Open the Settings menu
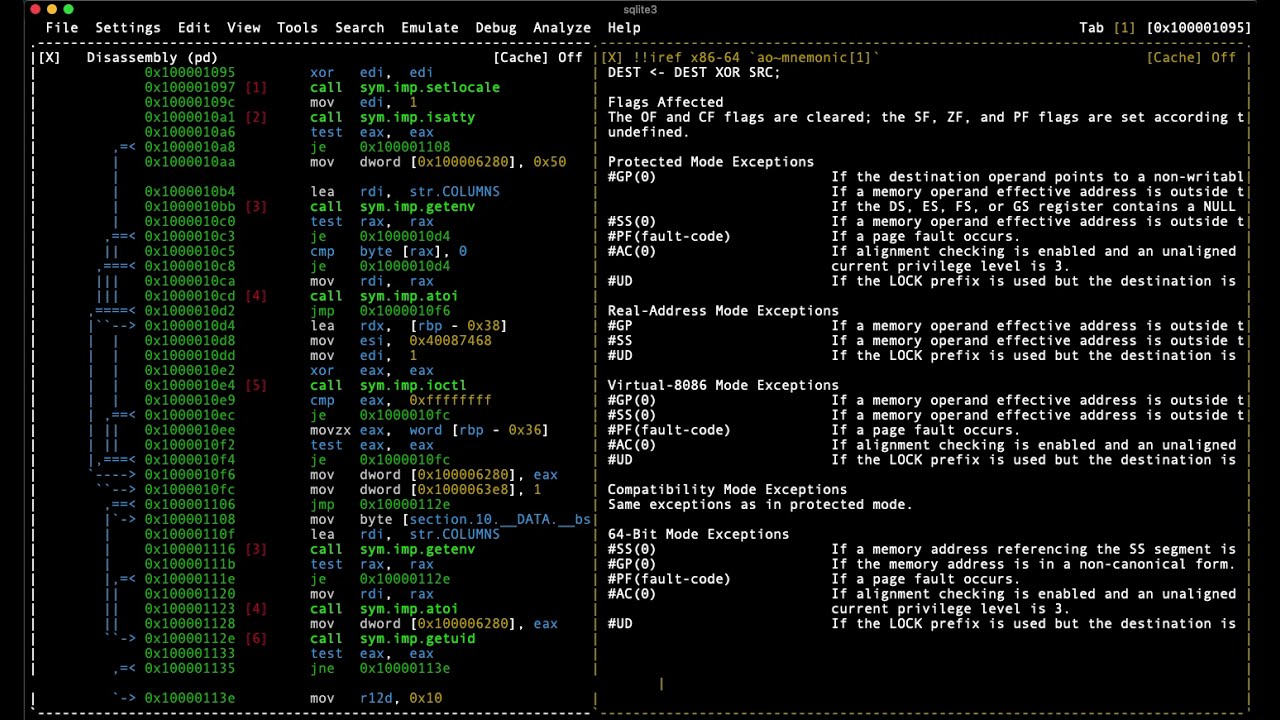 [128, 28]
